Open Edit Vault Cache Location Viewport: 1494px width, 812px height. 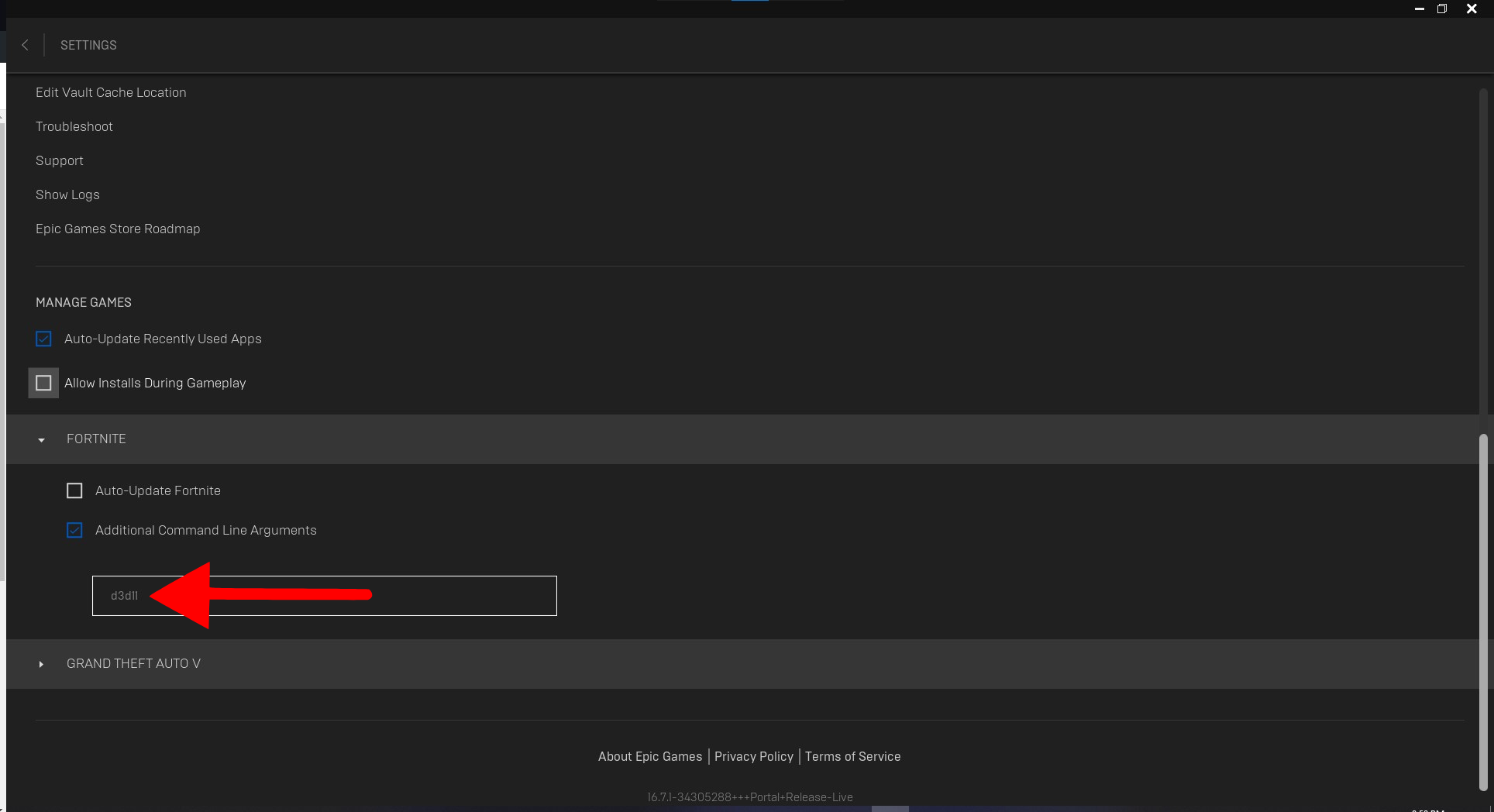(x=111, y=92)
